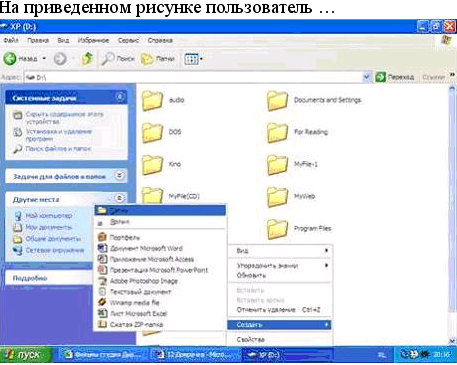Open Сетевое окружение link in sidebar

(x=55, y=250)
